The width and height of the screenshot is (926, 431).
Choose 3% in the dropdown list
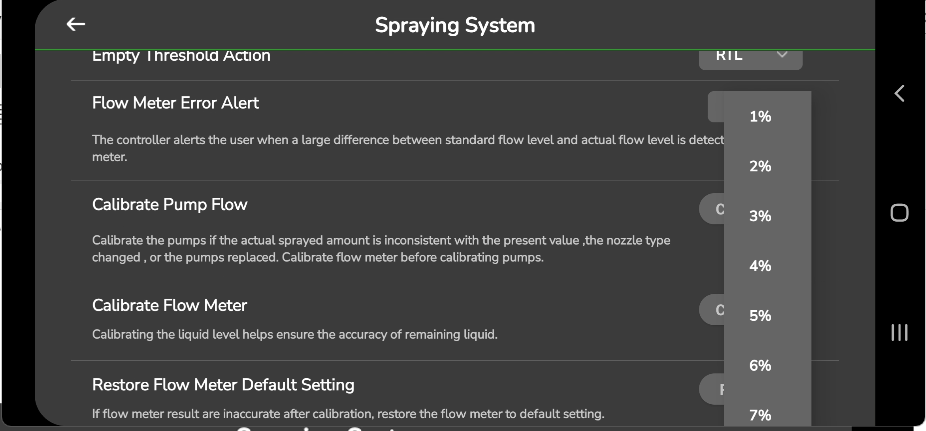coord(760,216)
